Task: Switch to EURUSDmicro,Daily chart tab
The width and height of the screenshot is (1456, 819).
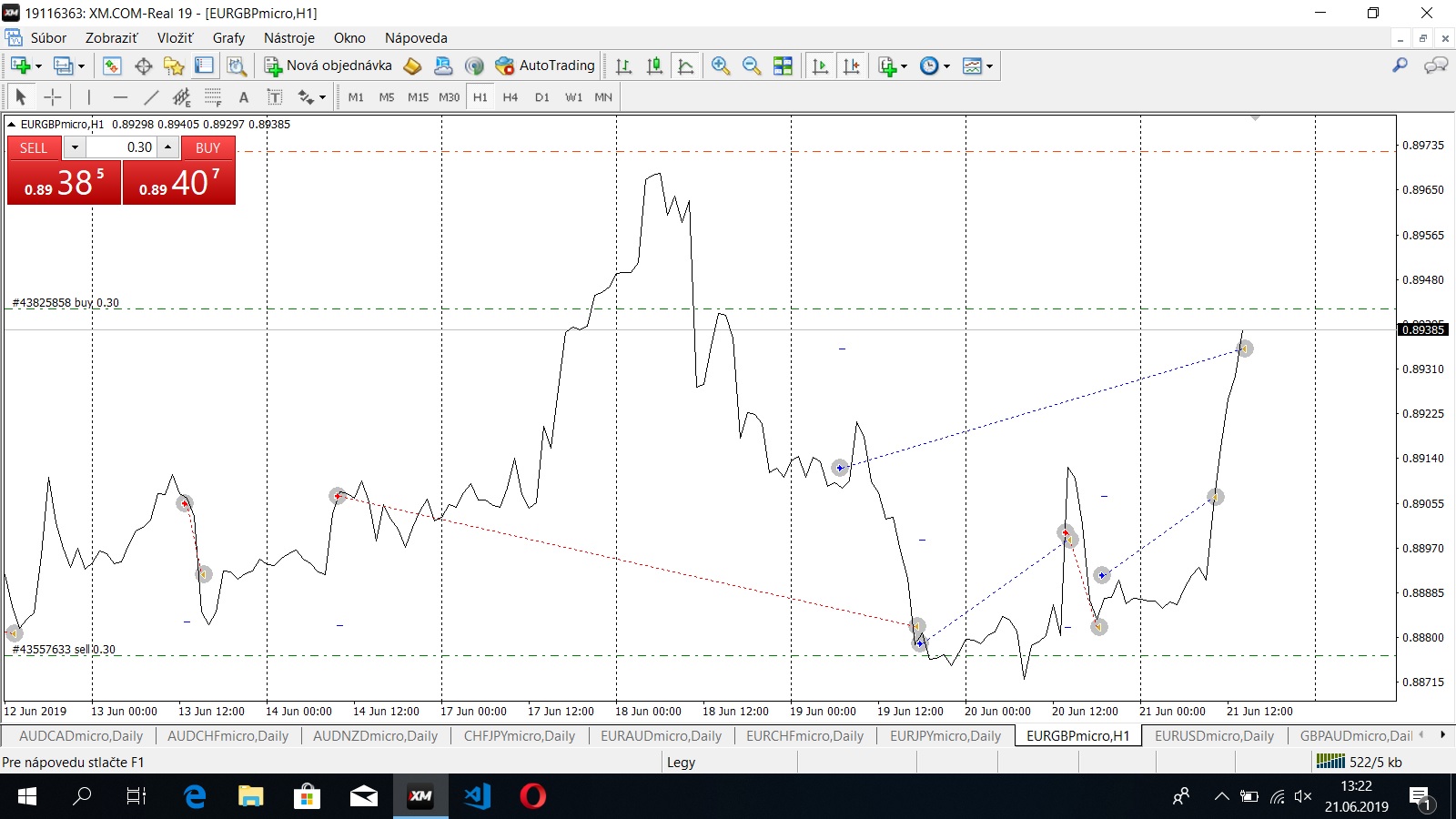Action: [1214, 736]
